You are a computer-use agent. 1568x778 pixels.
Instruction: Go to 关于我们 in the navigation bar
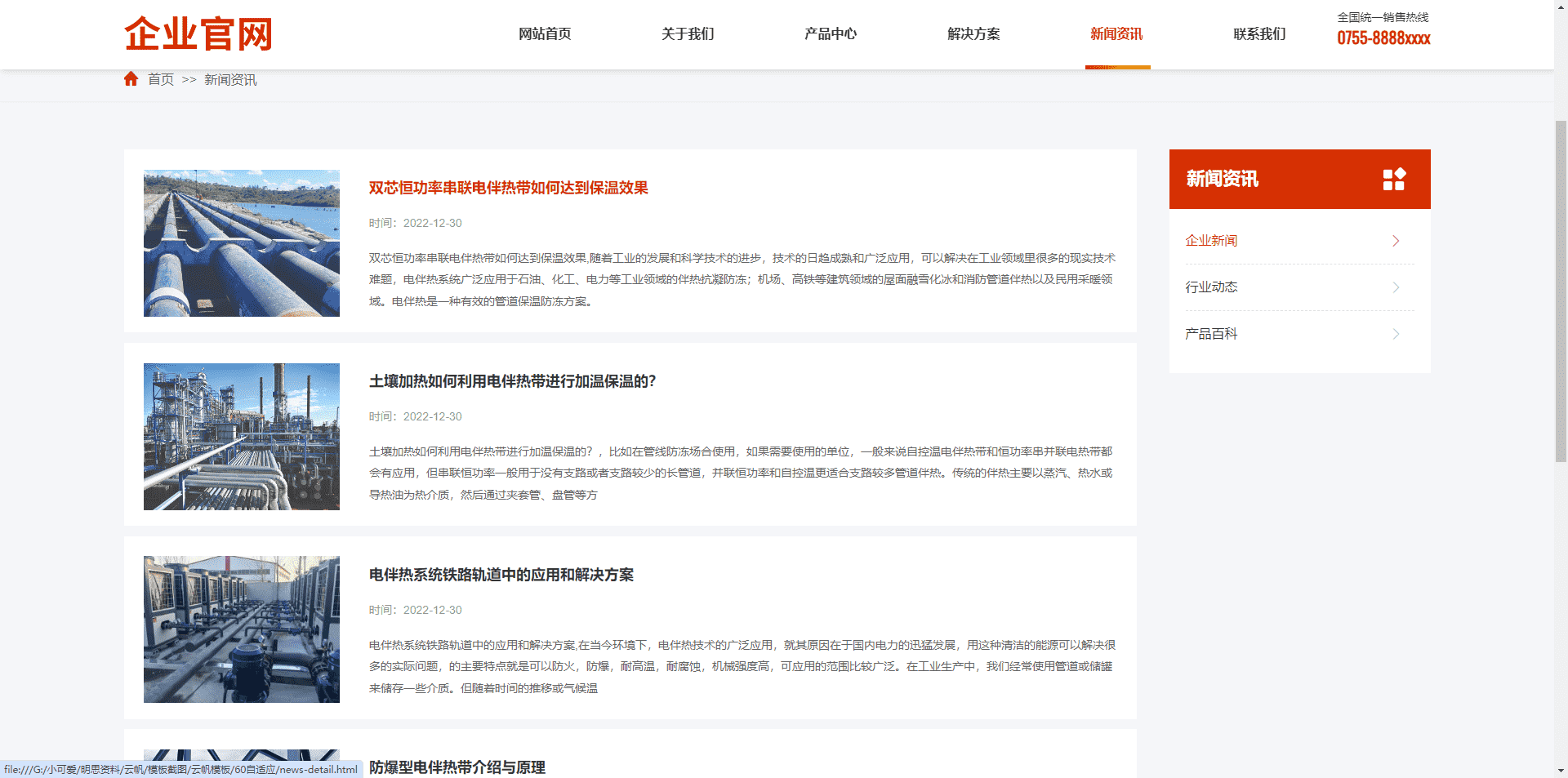coord(688,34)
